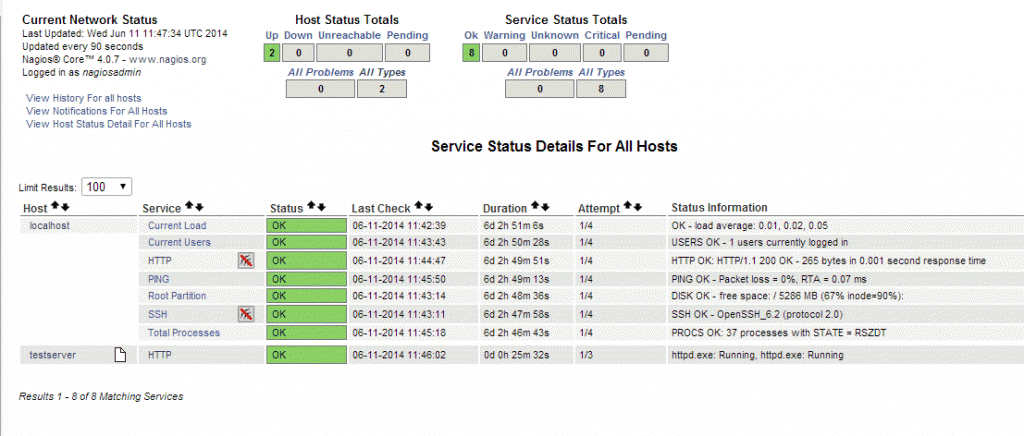This screenshot has width=1024, height=436.
Task: Open www.nagios.org link
Action: tap(168, 59)
